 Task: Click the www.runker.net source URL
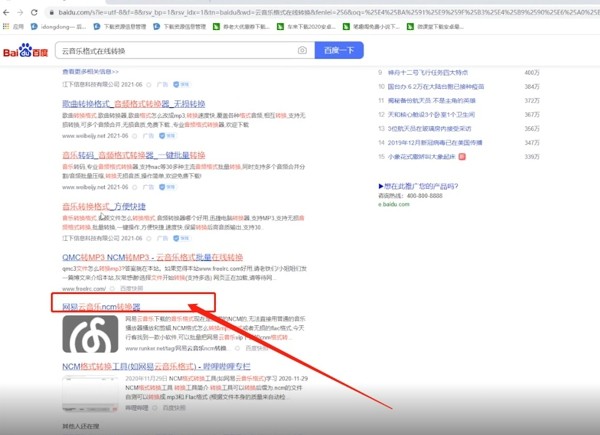tap(178, 348)
